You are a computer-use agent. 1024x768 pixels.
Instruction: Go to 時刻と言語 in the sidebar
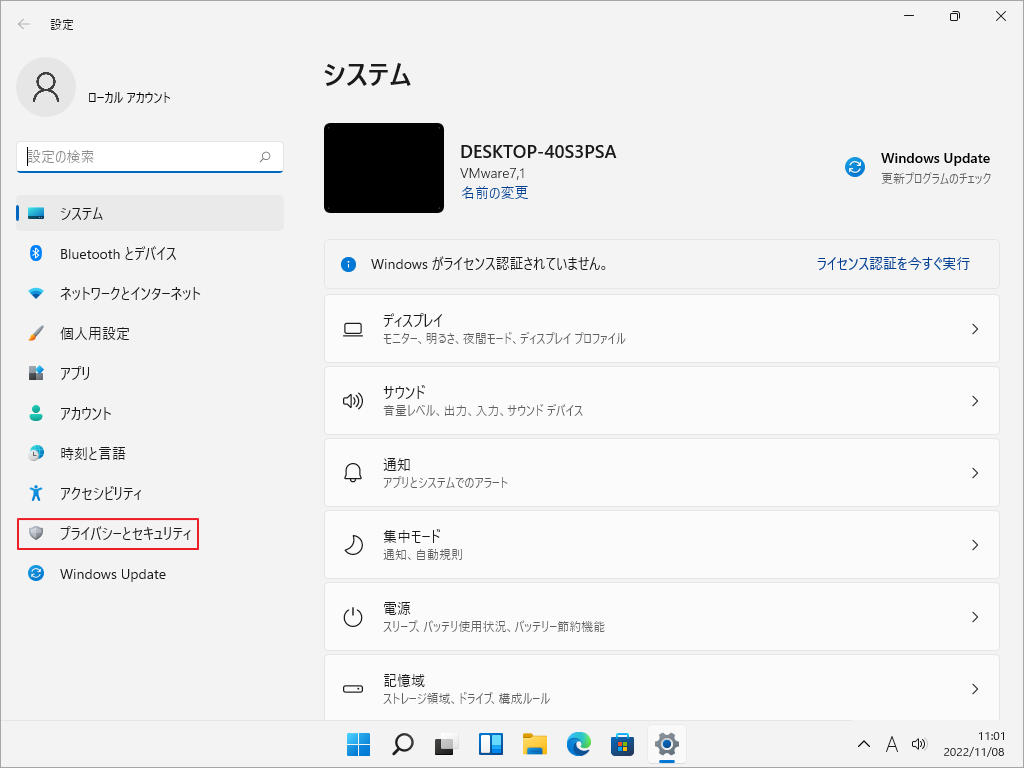coord(92,453)
